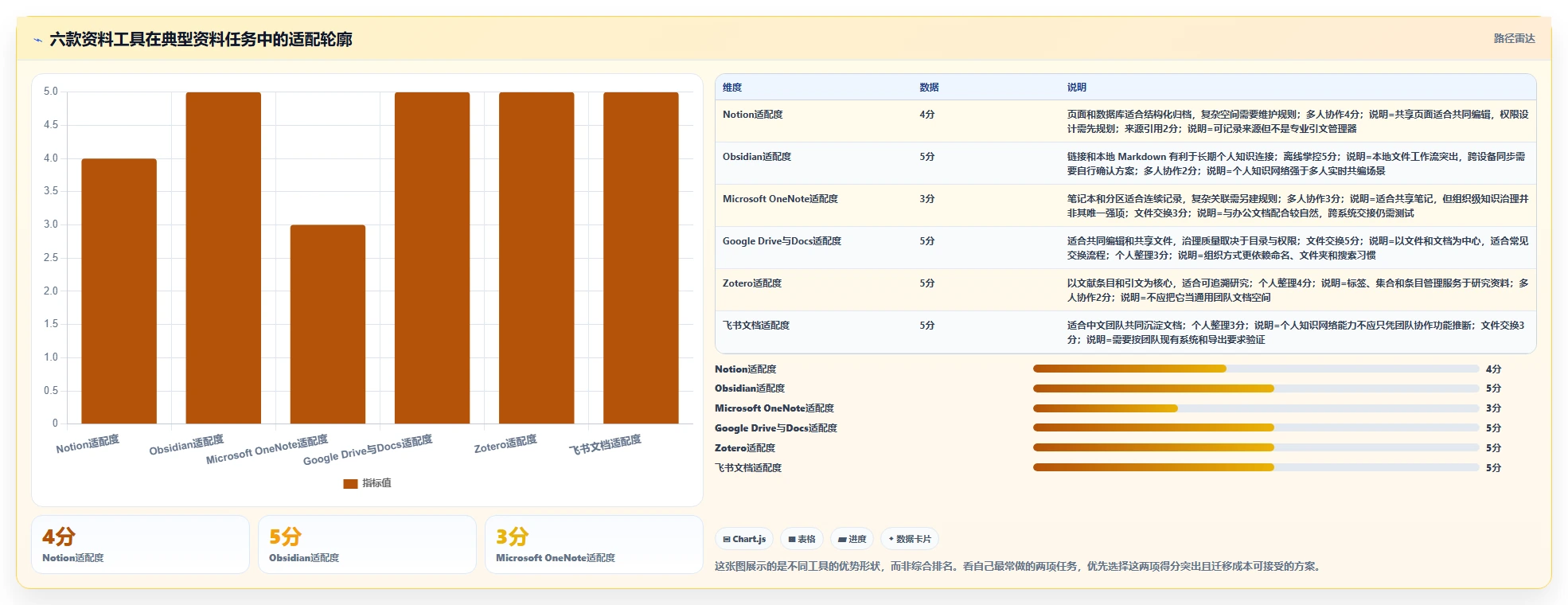Click the 数据 table column header
Screen dimensions: 1568x605
coord(929,88)
